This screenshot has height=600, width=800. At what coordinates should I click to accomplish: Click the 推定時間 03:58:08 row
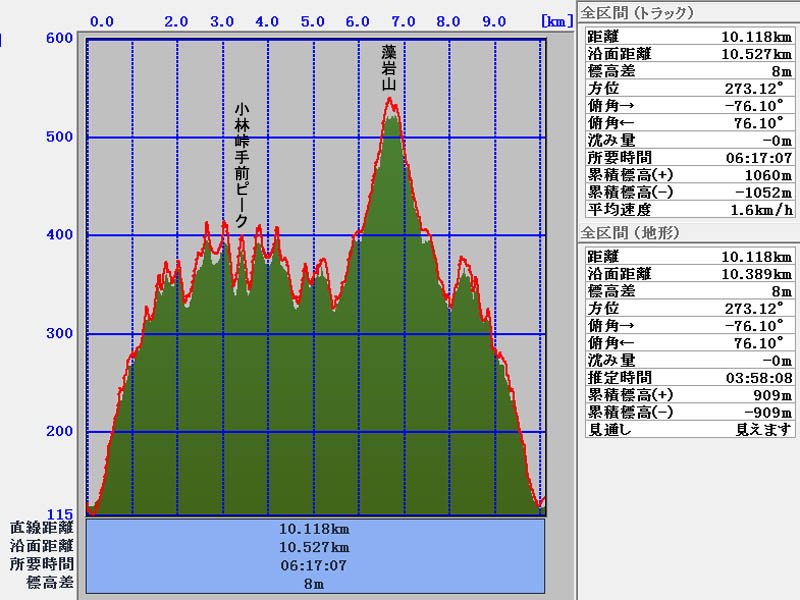click(x=688, y=377)
